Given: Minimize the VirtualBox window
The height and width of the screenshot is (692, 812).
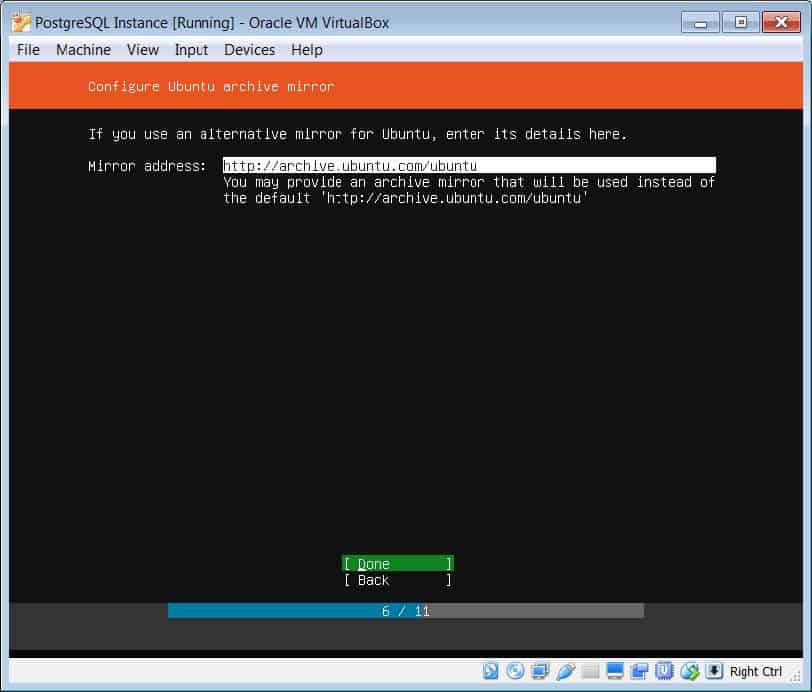Looking at the screenshot, I should pos(700,23).
